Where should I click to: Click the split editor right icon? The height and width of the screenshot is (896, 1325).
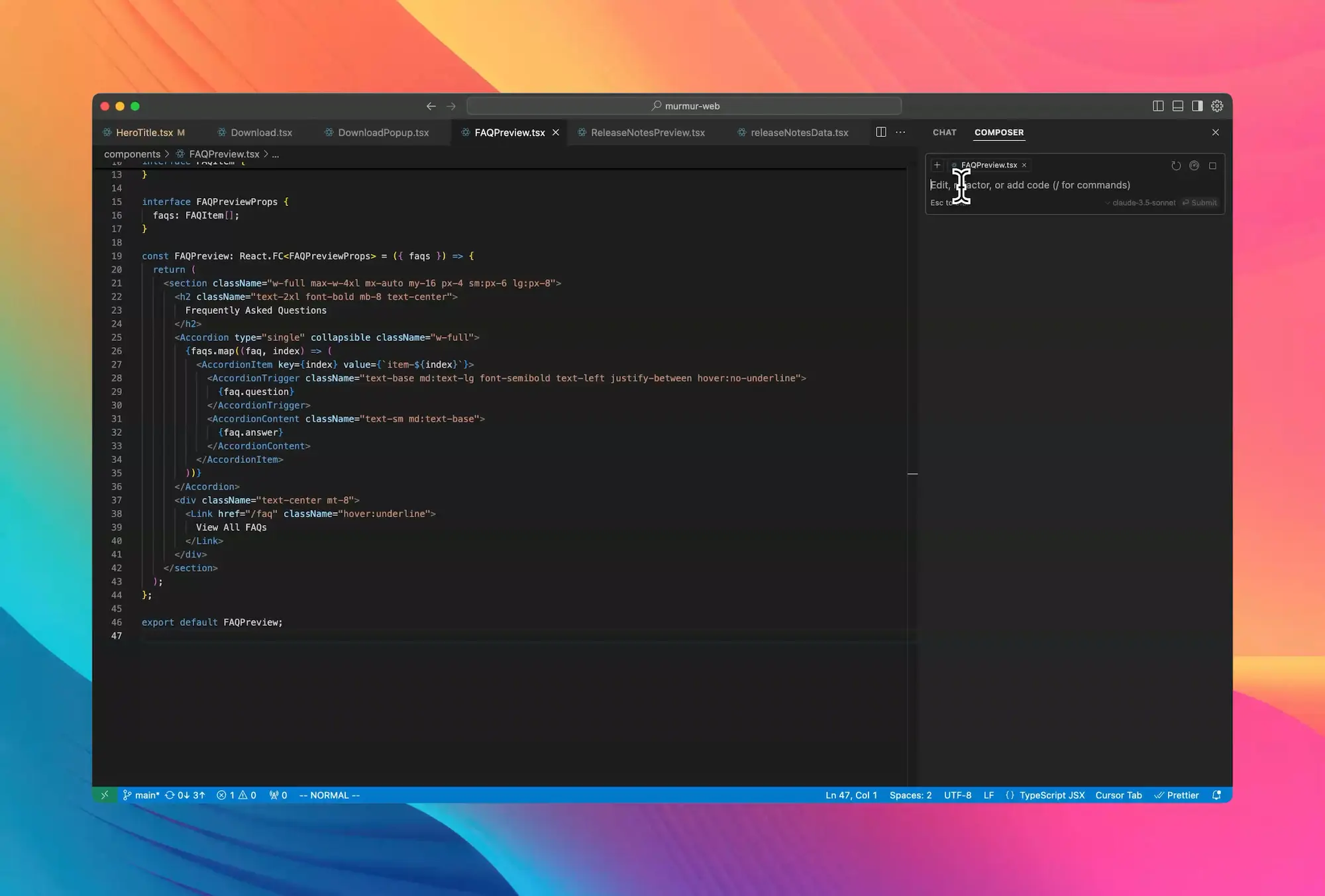[880, 132]
